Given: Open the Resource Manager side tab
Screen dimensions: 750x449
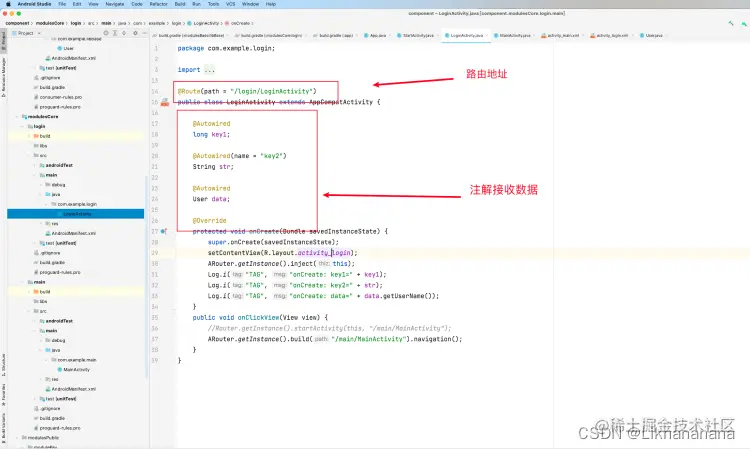Looking at the screenshot, I should coord(3,77).
